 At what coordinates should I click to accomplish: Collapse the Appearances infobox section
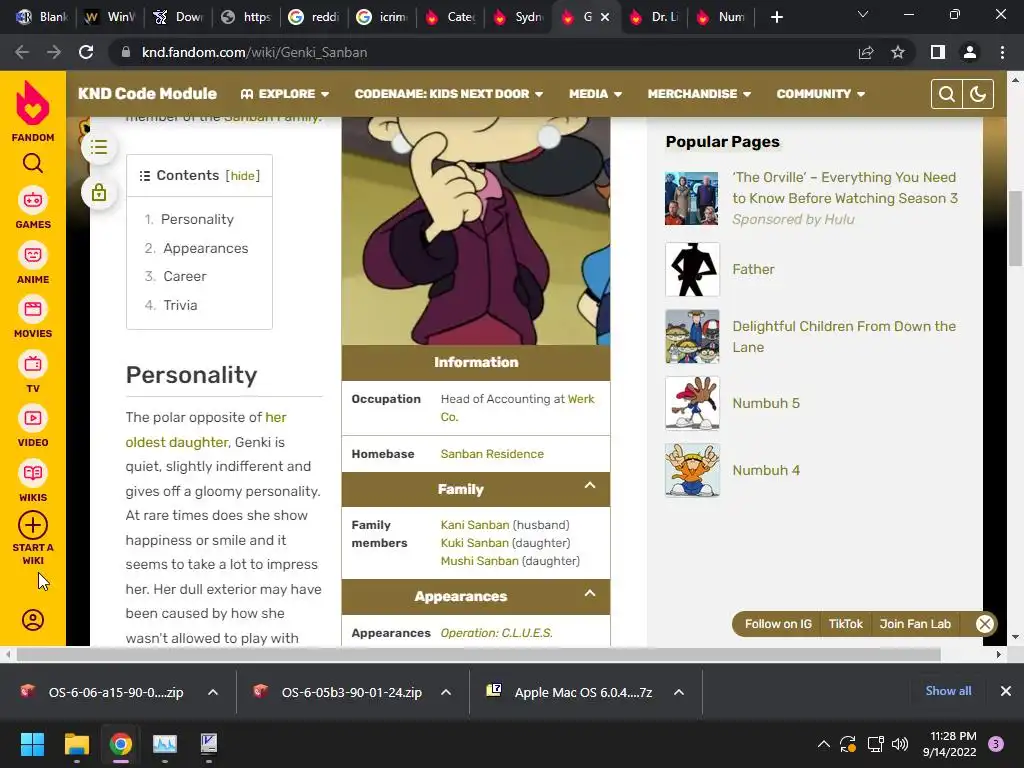(590, 593)
